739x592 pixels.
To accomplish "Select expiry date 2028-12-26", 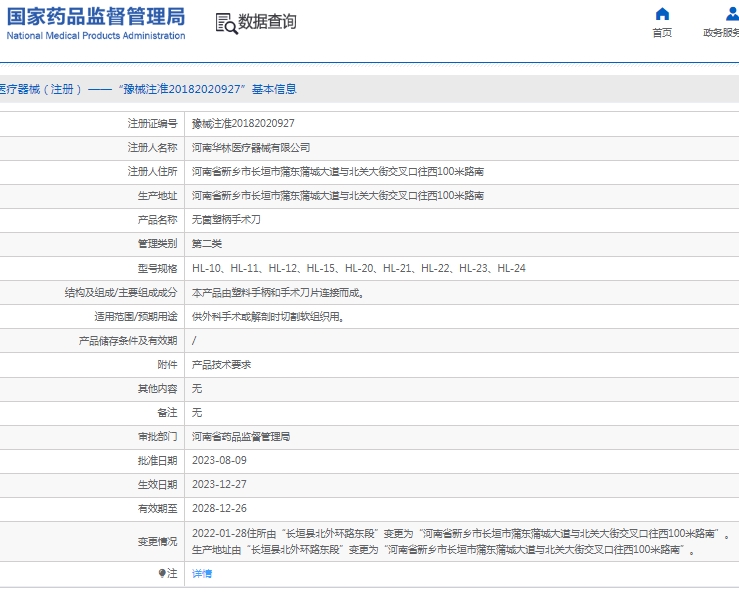I will point(219,509).
